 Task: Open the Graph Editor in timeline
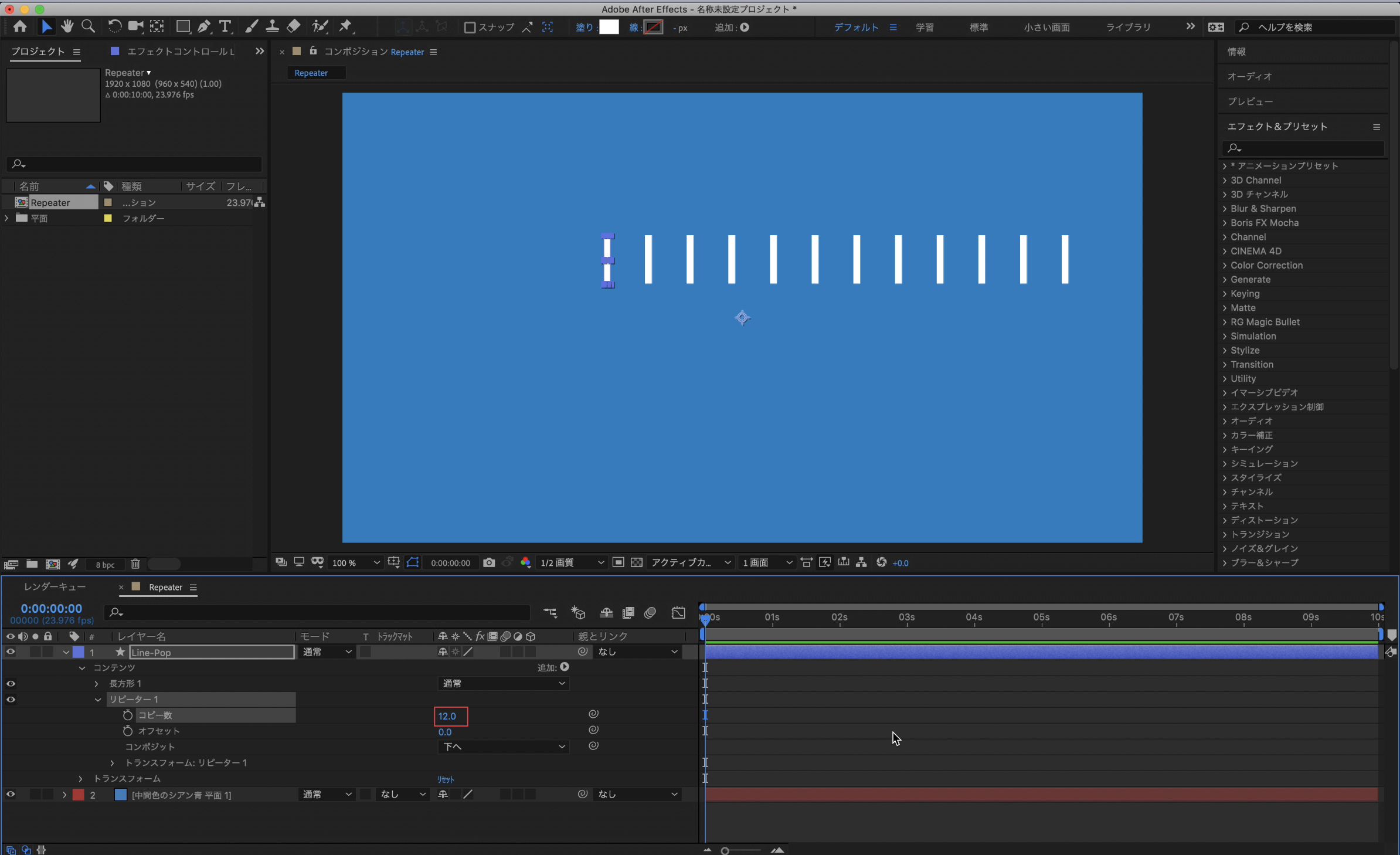pos(678,613)
